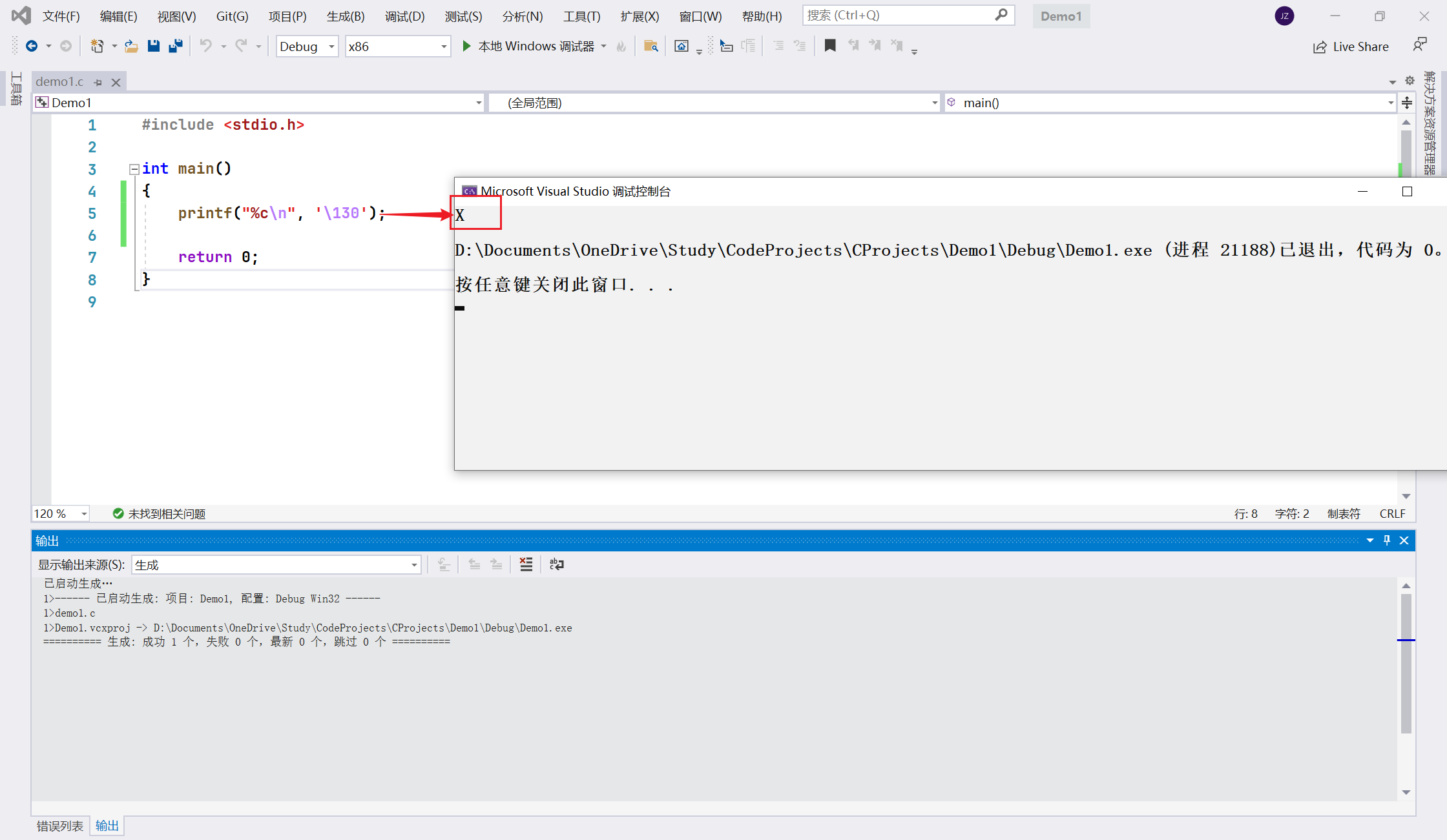Open Debug configuration dropdown
The height and width of the screenshot is (840, 1447).
(331, 46)
